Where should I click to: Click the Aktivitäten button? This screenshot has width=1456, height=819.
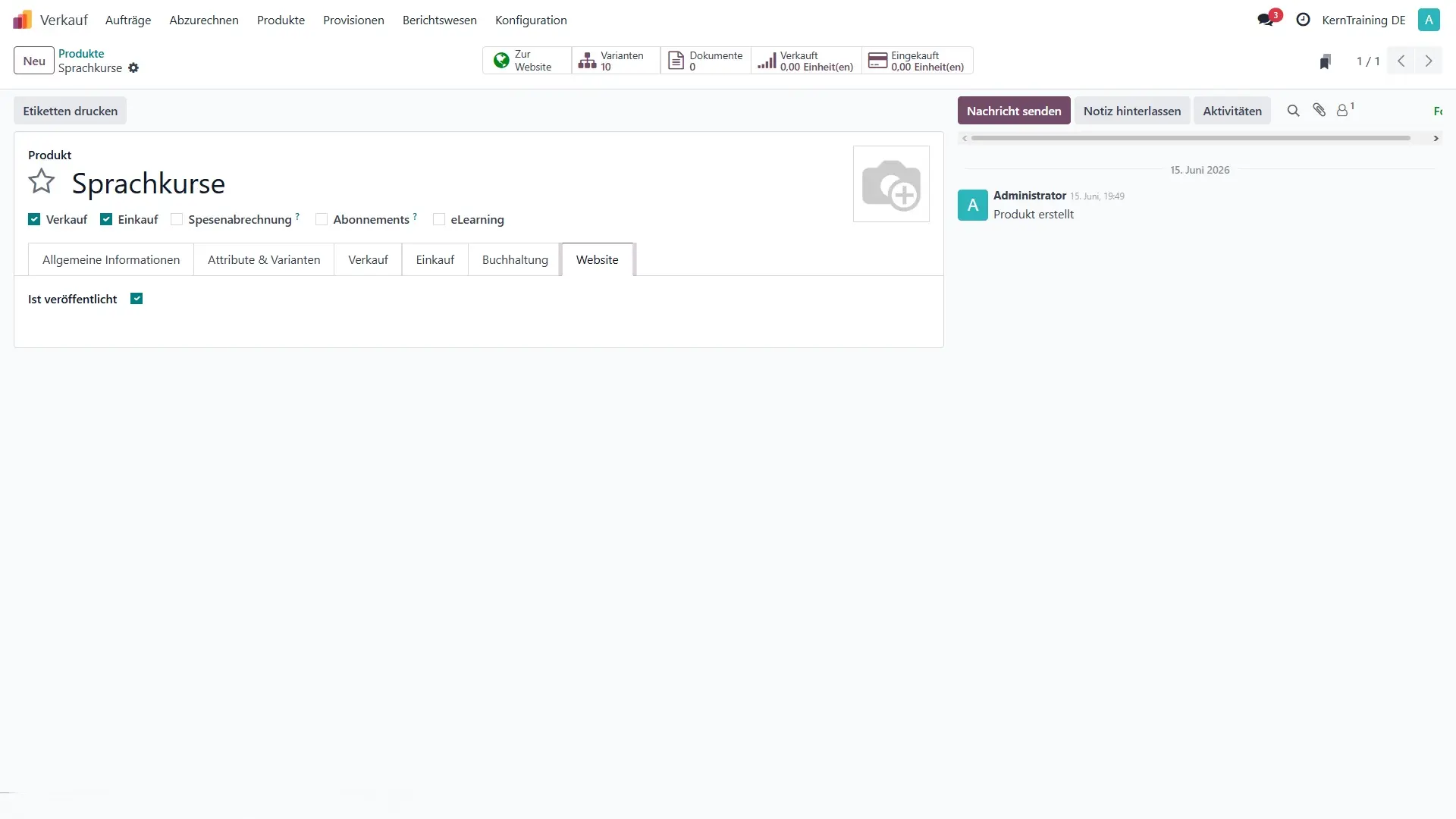pos(1232,111)
